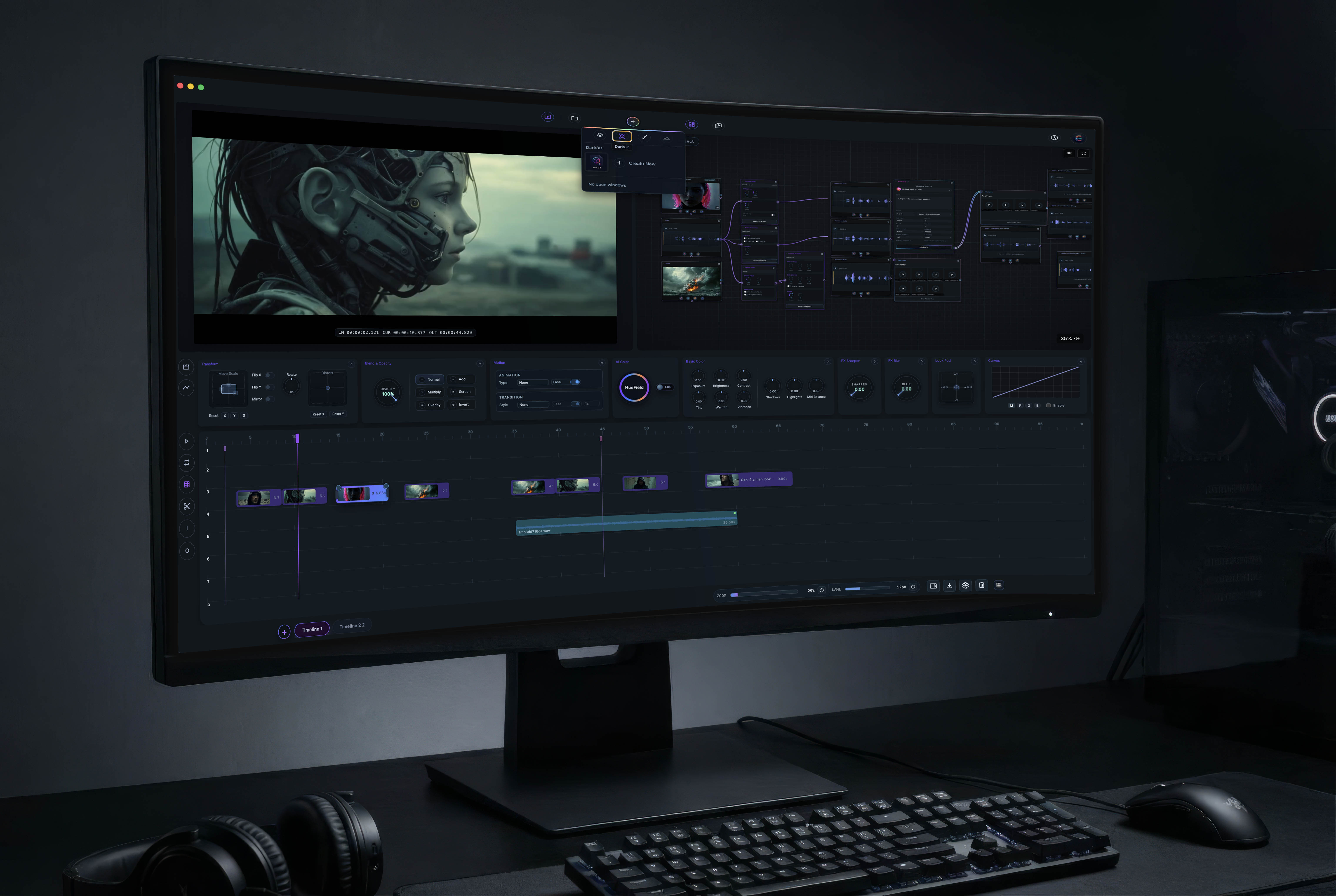This screenshot has height=896, width=1336.
Task: Click the download export icon
Action: [949, 586]
